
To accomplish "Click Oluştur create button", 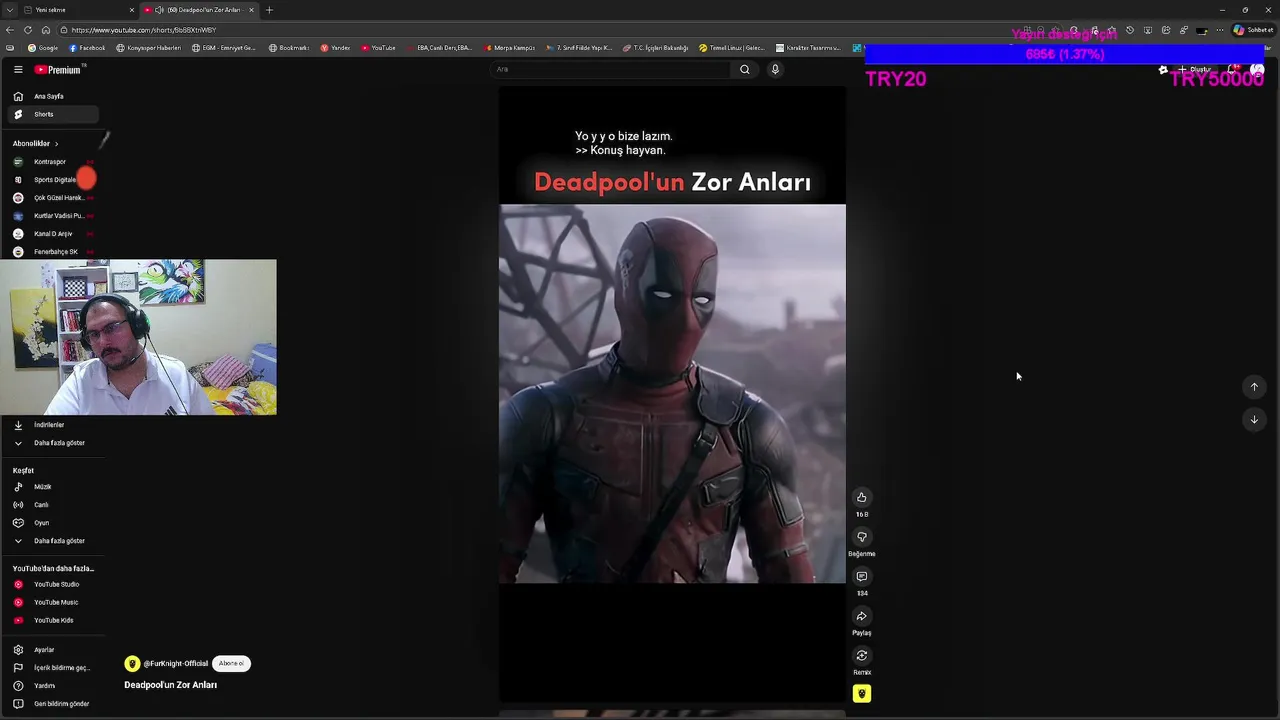I will 1195,70.
